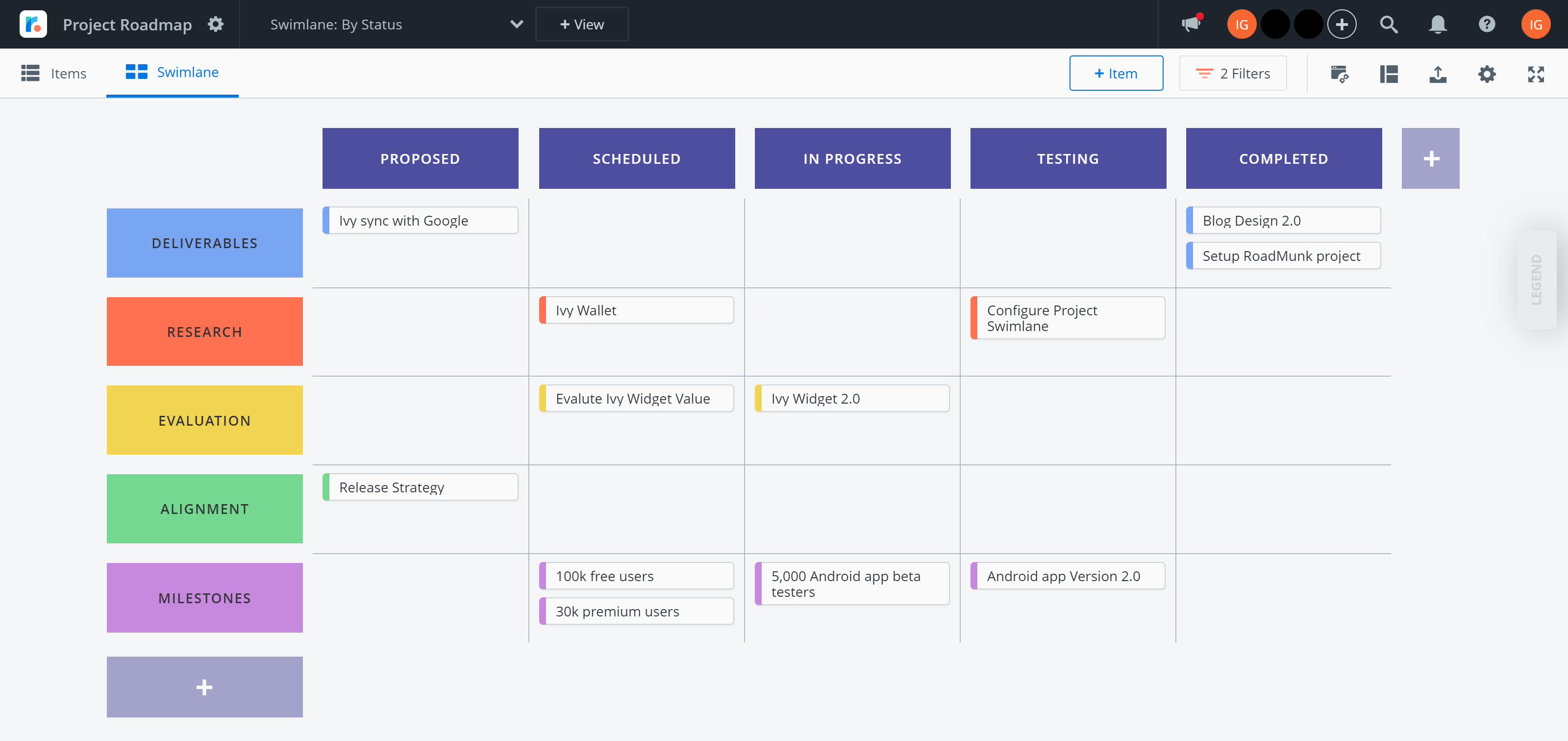Viewport: 1568px width, 741px height.
Task: Open the publish link icon in the toolbar
Action: [1339, 74]
